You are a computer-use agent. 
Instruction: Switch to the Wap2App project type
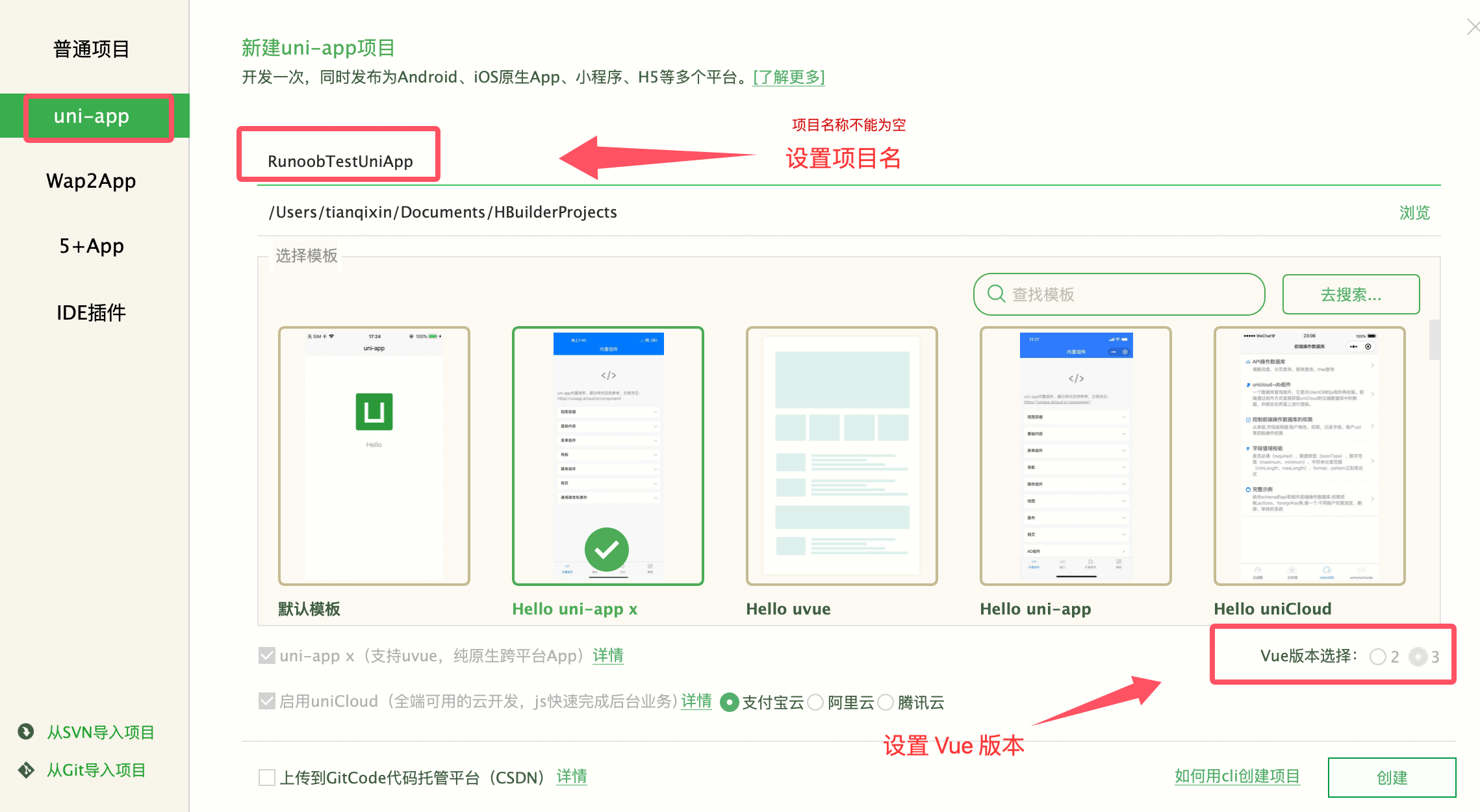click(91, 181)
